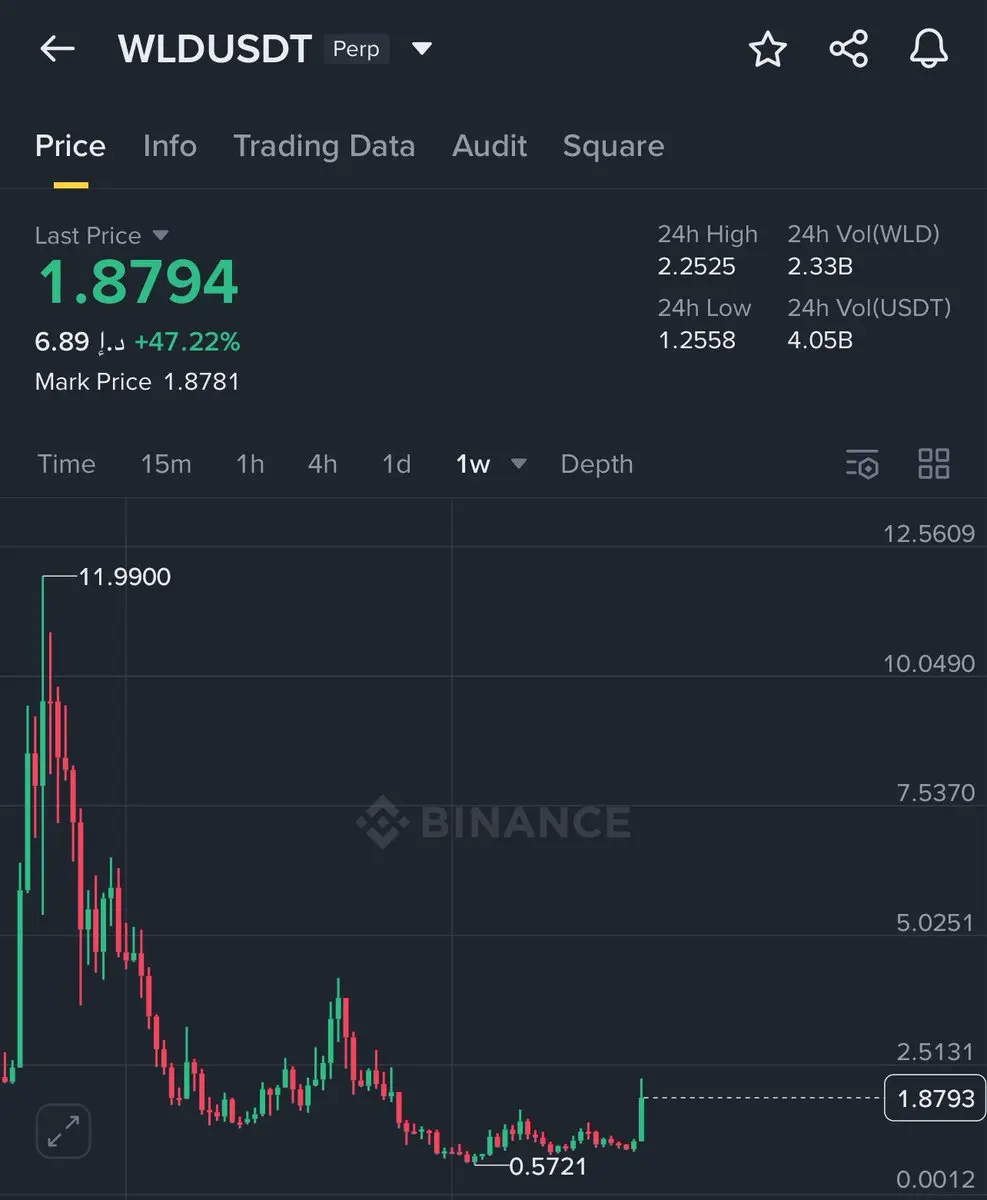Click the current price tag 1.8793

click(935, 1098)
